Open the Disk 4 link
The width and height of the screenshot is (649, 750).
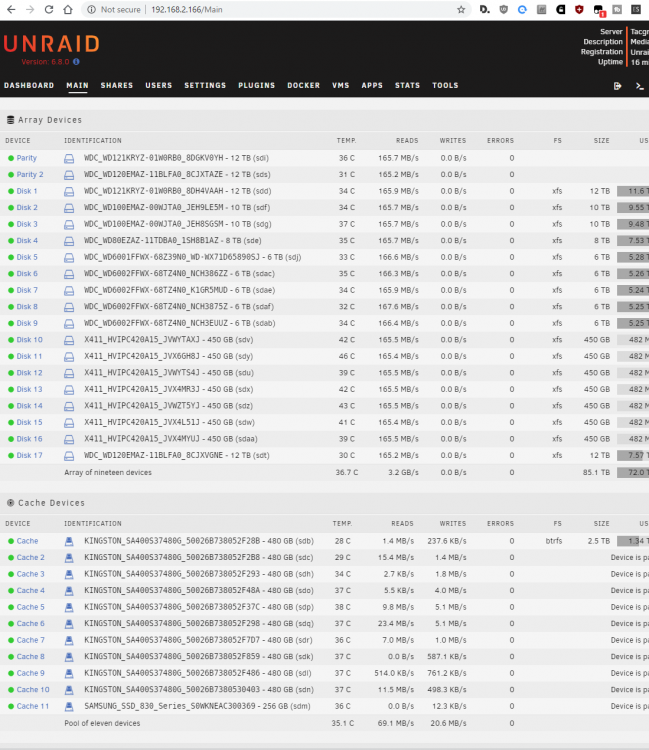27,241
